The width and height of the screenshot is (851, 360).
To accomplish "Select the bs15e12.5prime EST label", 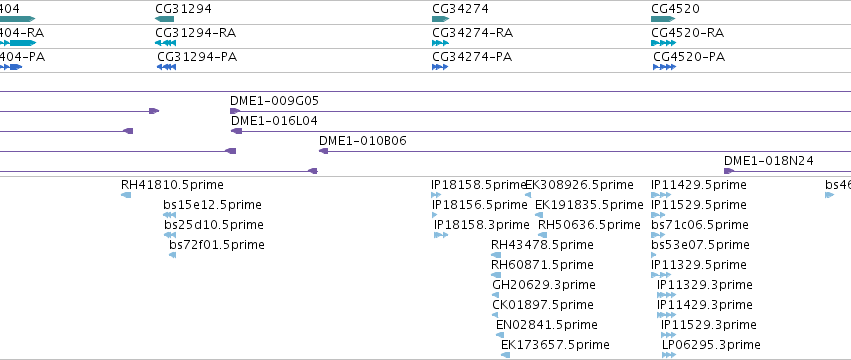I will [212, 205].
